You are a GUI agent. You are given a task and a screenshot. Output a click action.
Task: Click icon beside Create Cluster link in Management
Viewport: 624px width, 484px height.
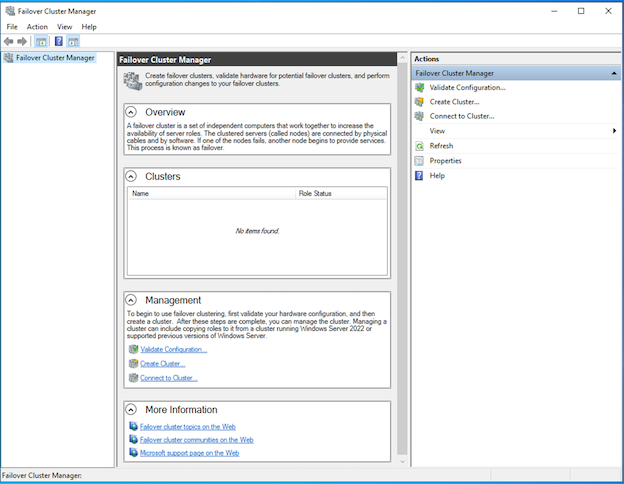pyautogui.click(x=133, y=363)
